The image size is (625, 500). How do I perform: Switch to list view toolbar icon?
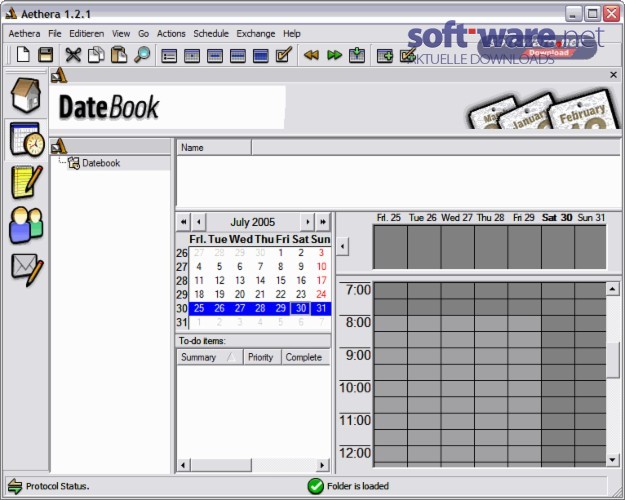click(169, 55)
